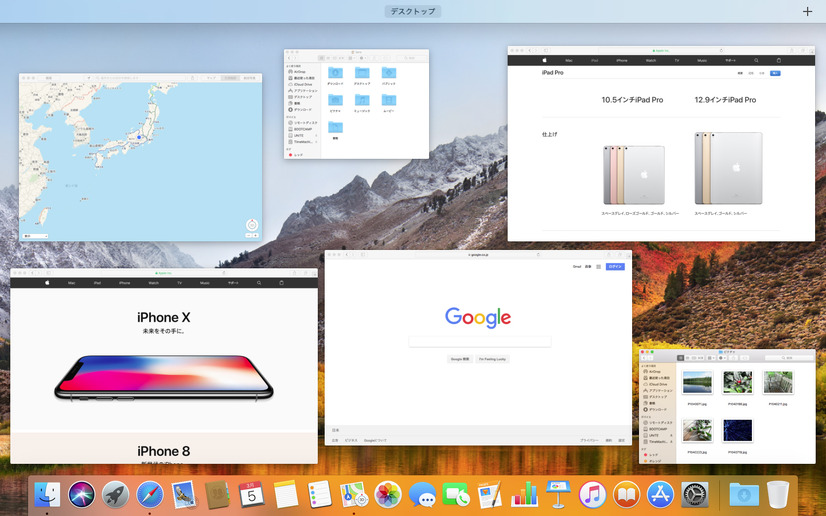Click Music in iPad Pro window navigation
Image resolution: width=826 pixels, height=516 pixels.
[702, 61]
